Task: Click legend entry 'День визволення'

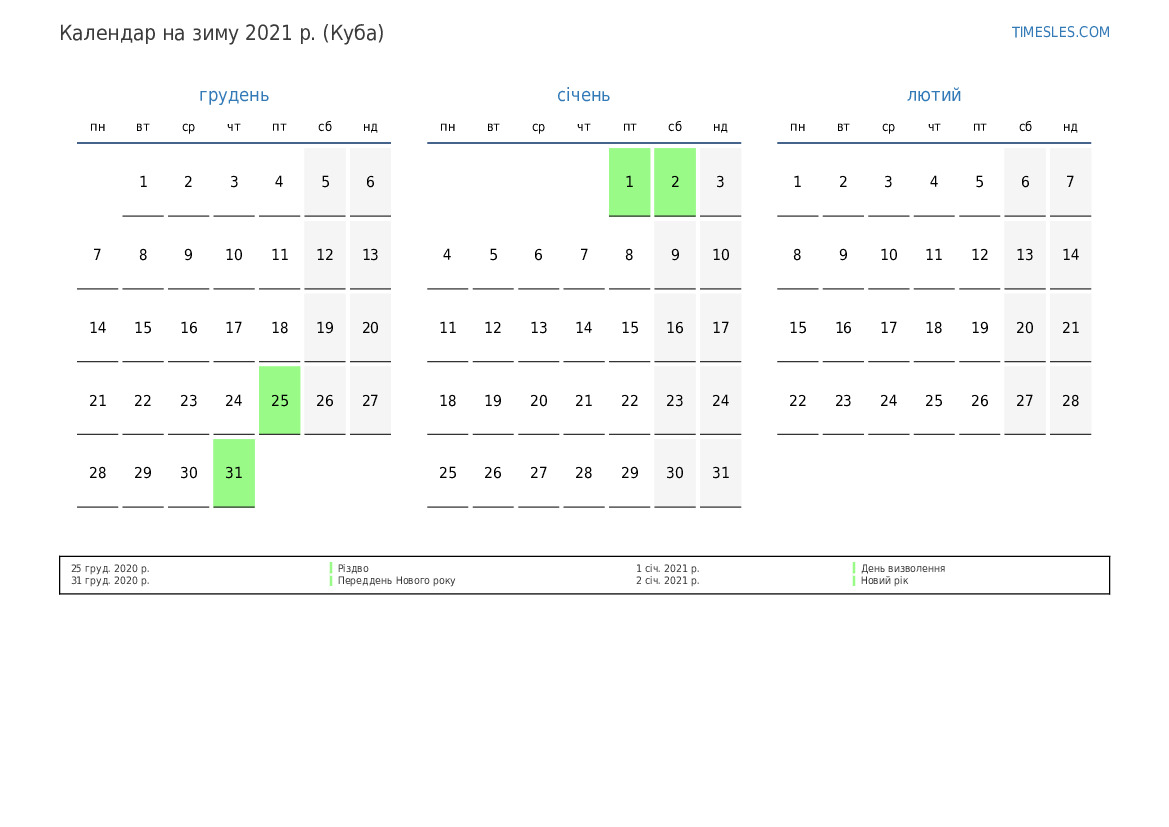Action: point(903,568)
